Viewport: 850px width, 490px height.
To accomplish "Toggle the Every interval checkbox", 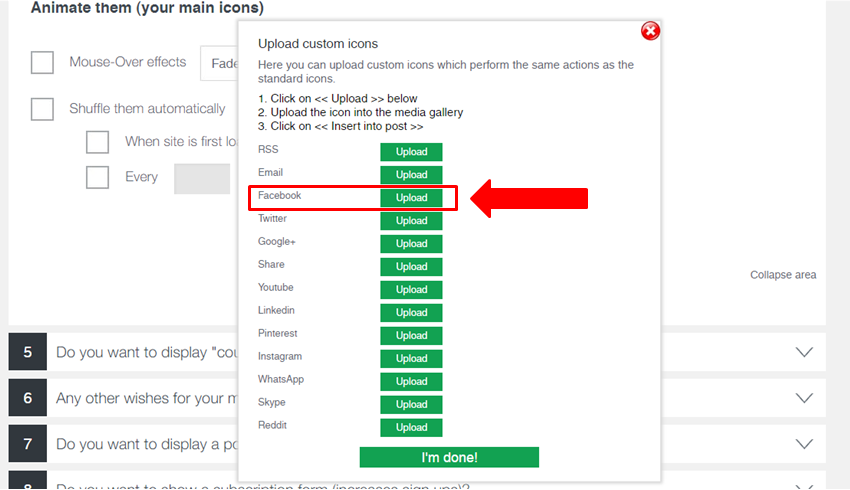I will click(98, 177).
